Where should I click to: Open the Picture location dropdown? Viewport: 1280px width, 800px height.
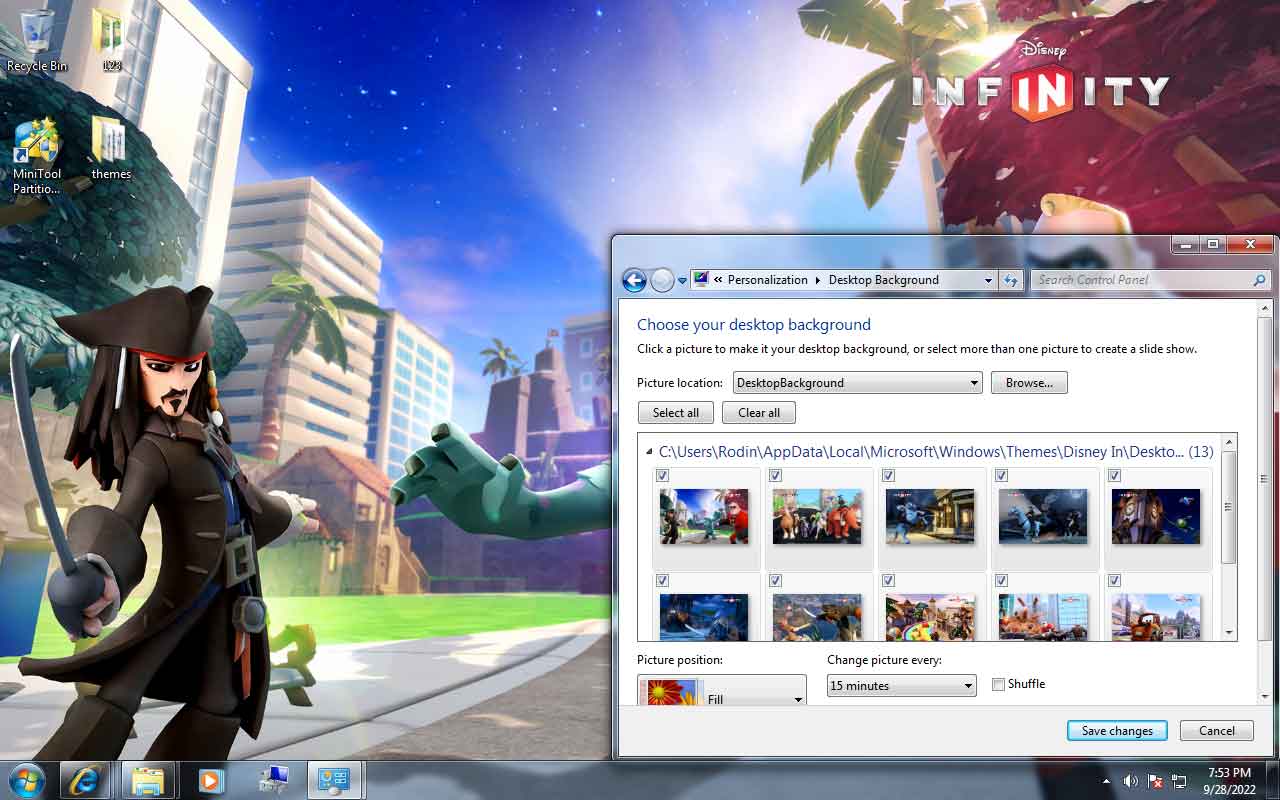click(x=857, y=383)
